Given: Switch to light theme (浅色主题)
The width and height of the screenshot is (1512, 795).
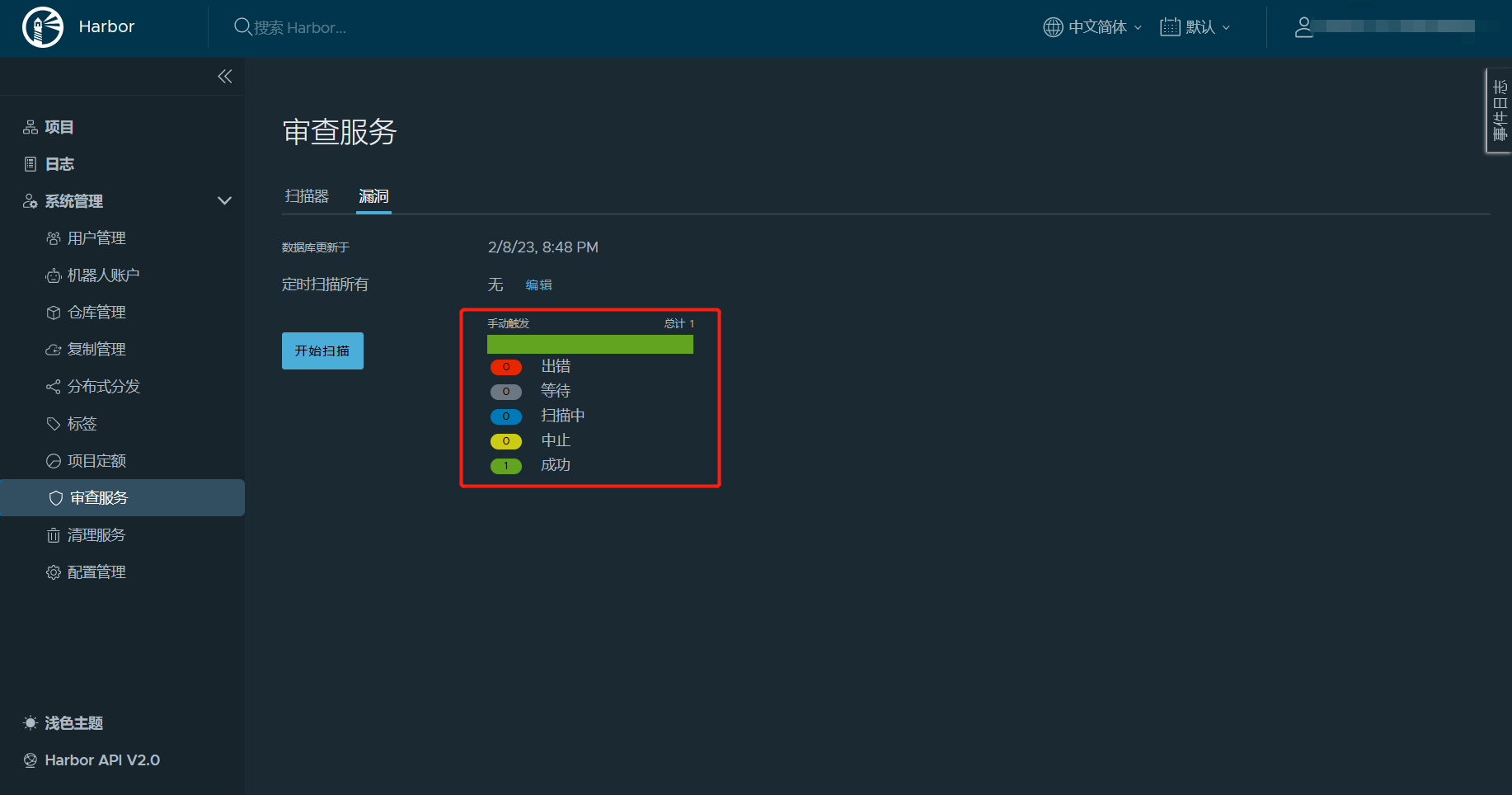Looking at the screenshot, I should click(x=73, y=723).
